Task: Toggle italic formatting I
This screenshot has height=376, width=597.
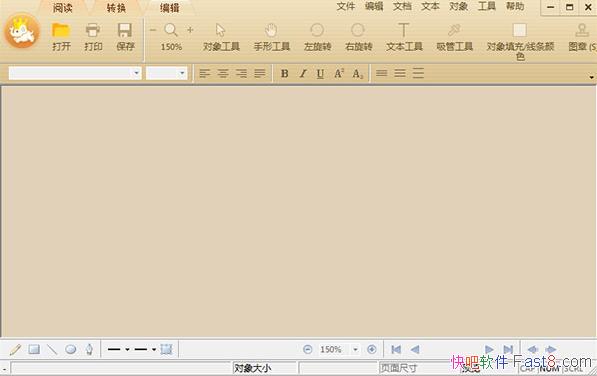Action: (303, 73)
